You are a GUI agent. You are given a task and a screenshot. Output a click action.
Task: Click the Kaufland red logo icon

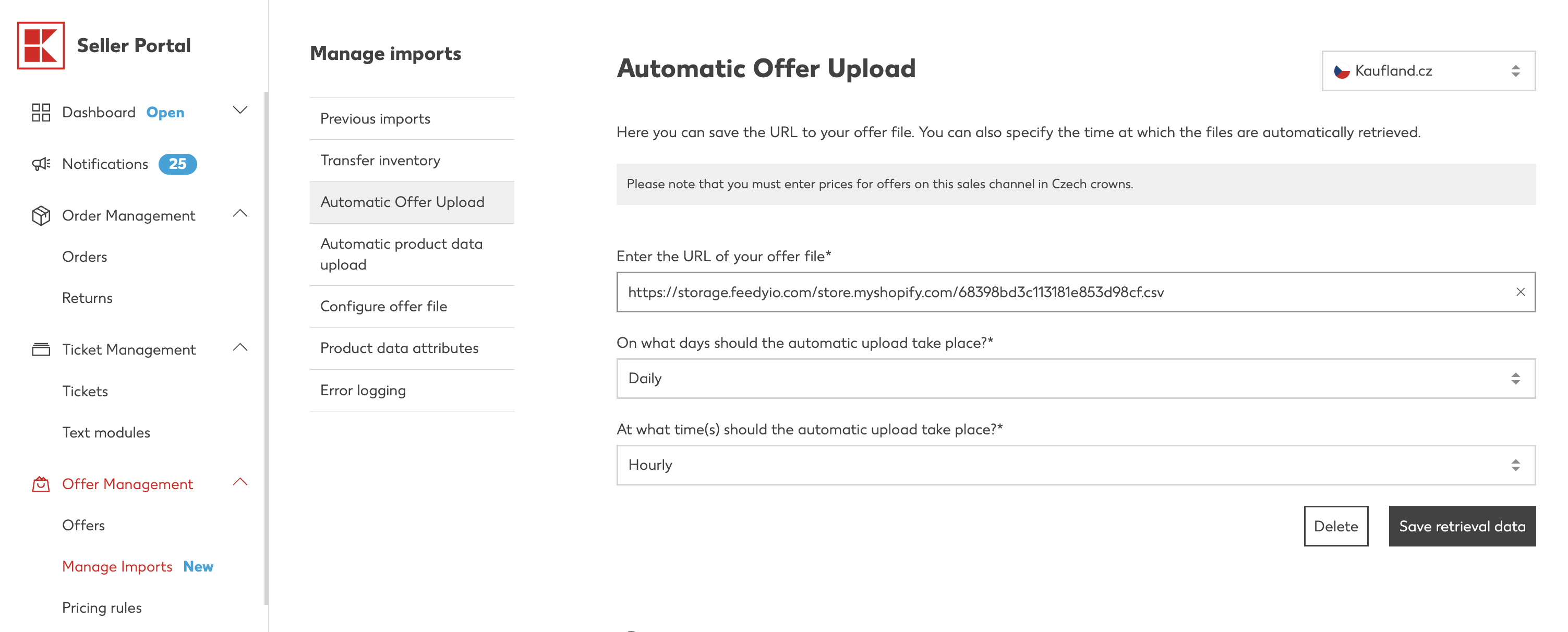[41, 45]
